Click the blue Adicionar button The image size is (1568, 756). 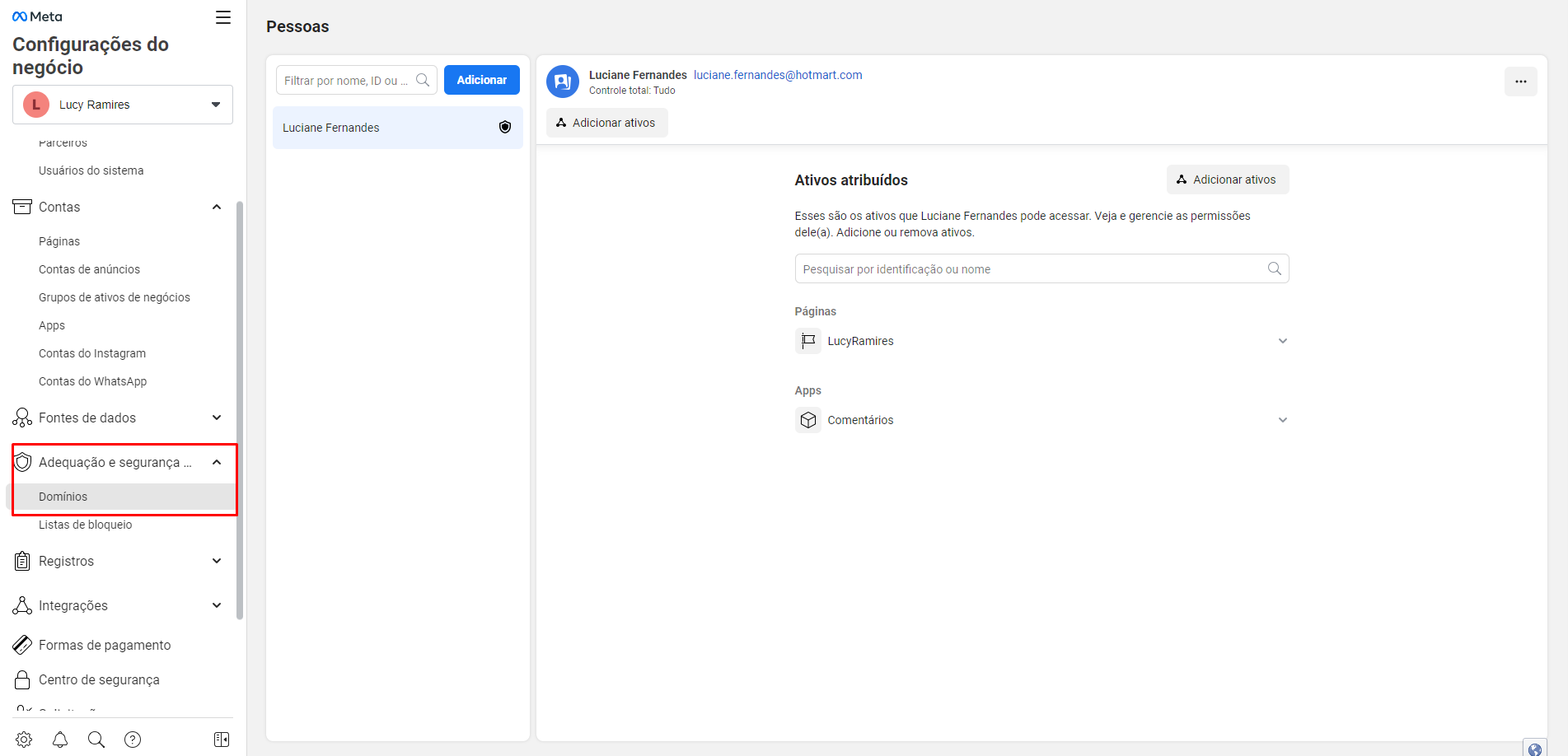pyautogui.click(x=482, y=80)
